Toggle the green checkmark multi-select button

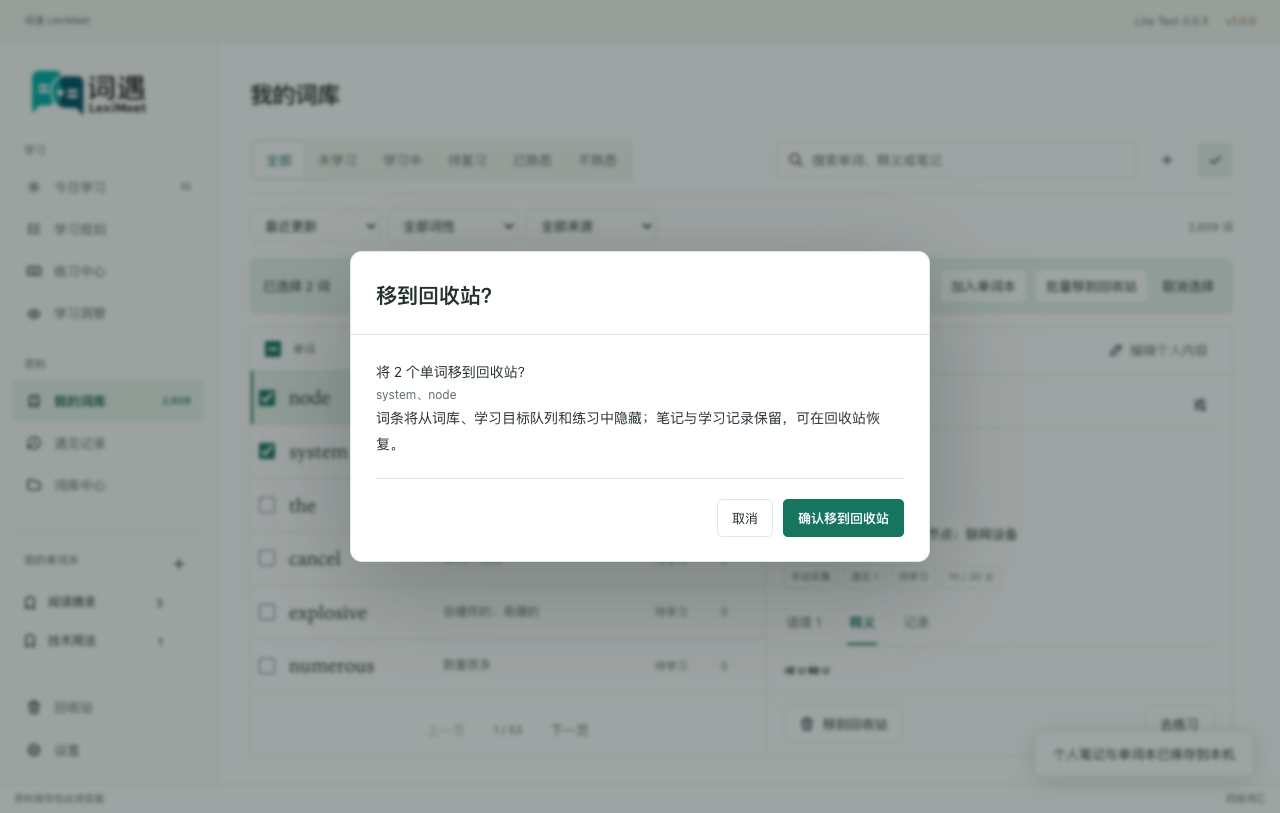tap(1214, 160)
